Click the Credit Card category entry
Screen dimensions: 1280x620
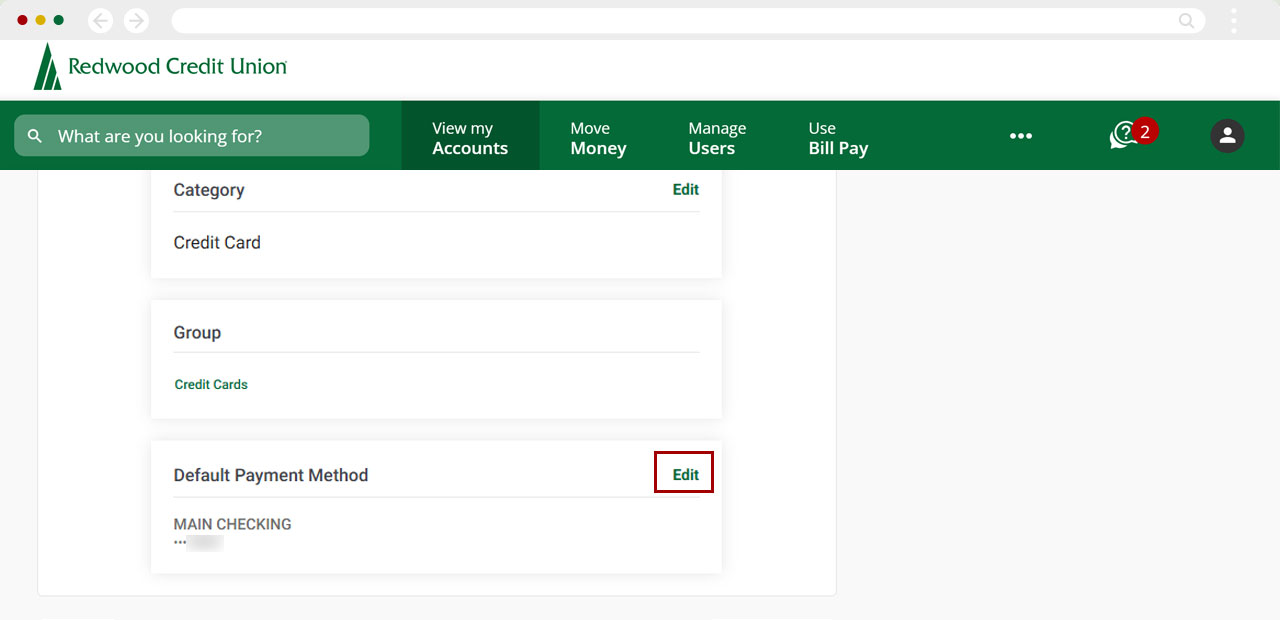pos(217,242)
